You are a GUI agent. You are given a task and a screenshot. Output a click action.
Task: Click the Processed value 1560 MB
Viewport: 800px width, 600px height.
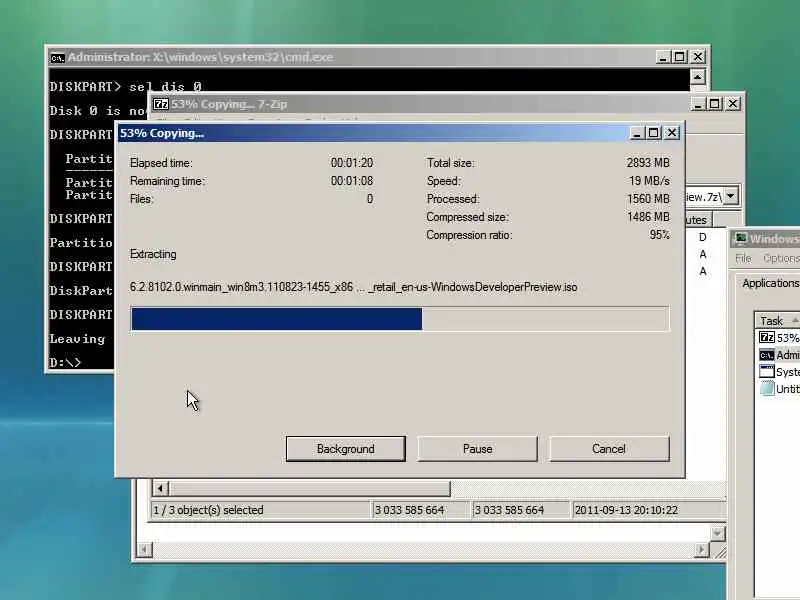click(648, 198)
